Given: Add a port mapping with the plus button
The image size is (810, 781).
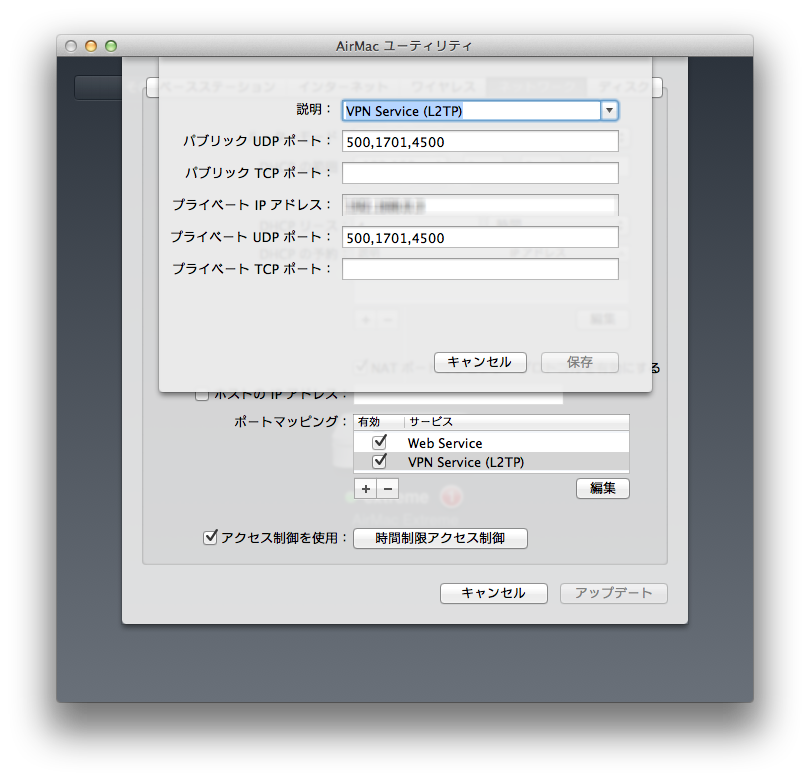Looking at the screenshot, I should (x=366, y=488).
